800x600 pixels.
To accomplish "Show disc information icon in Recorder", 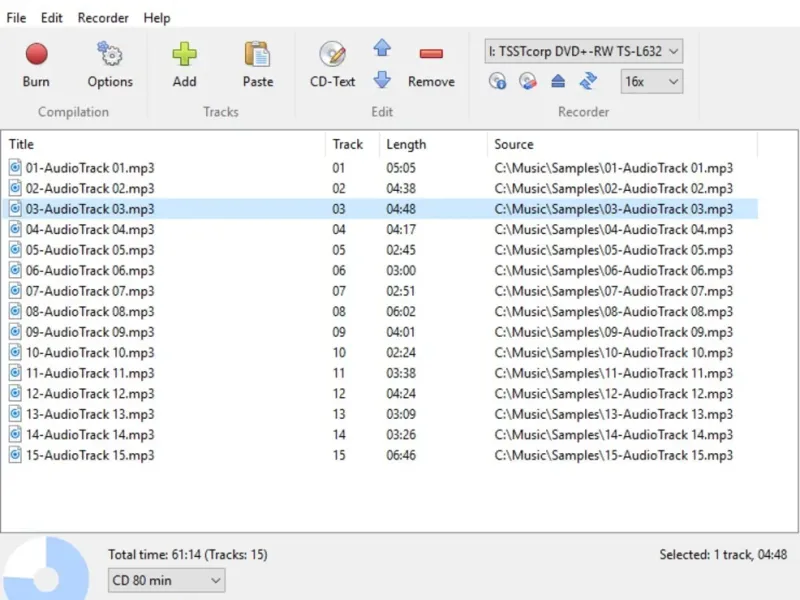I will (x=497, y=81).
